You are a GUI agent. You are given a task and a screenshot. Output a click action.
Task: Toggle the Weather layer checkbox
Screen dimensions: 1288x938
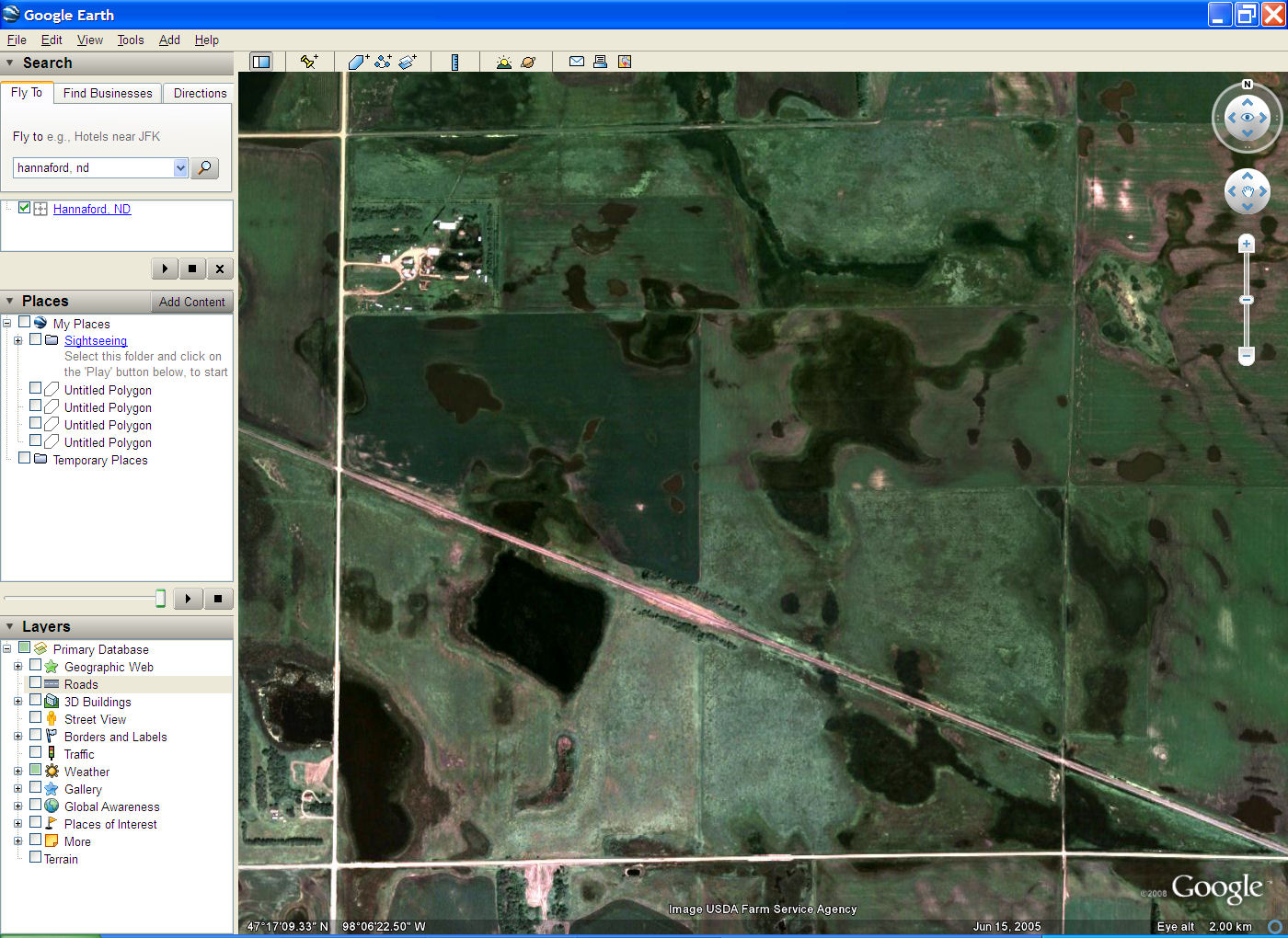35,770
